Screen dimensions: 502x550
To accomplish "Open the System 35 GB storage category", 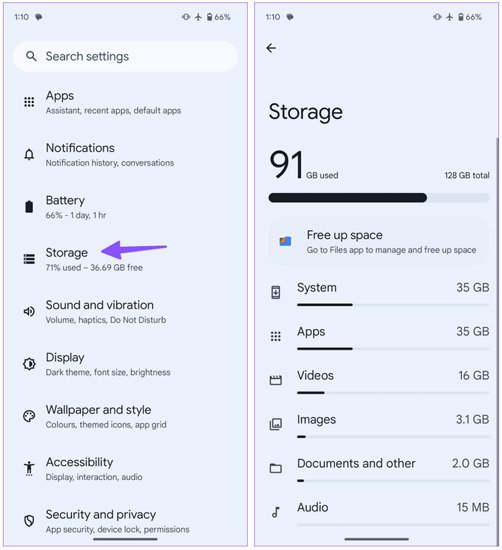I will (x=379, y=292).
